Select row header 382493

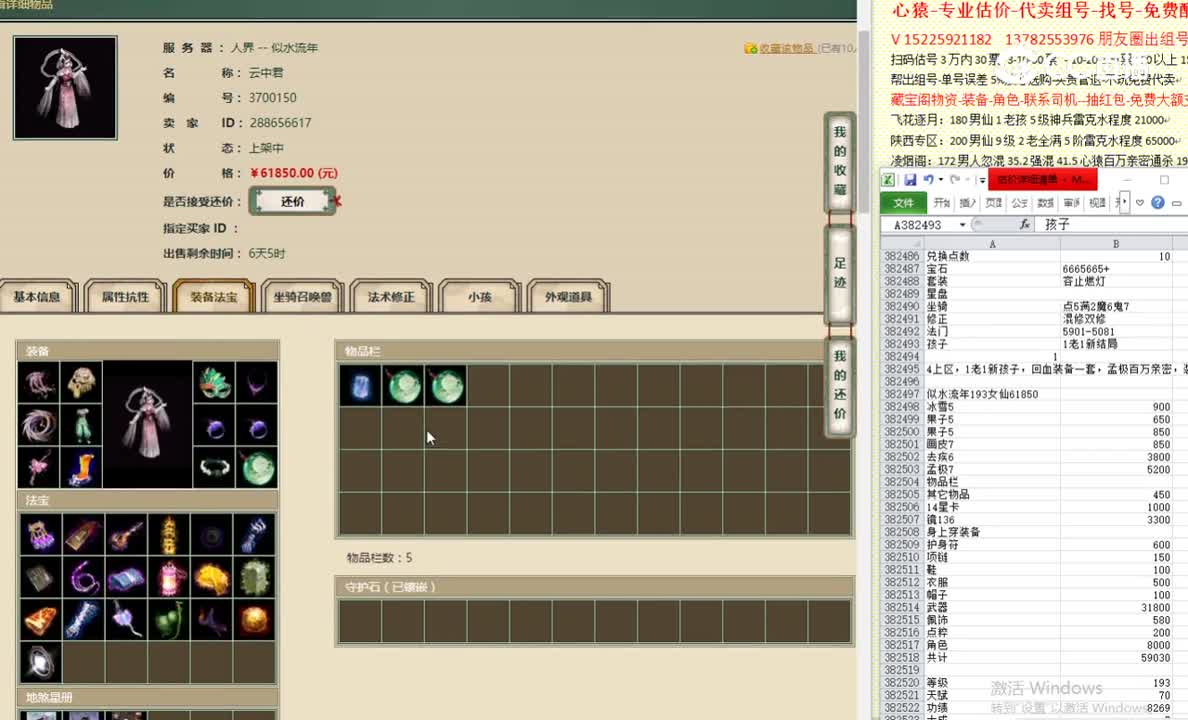pos(902,344)
